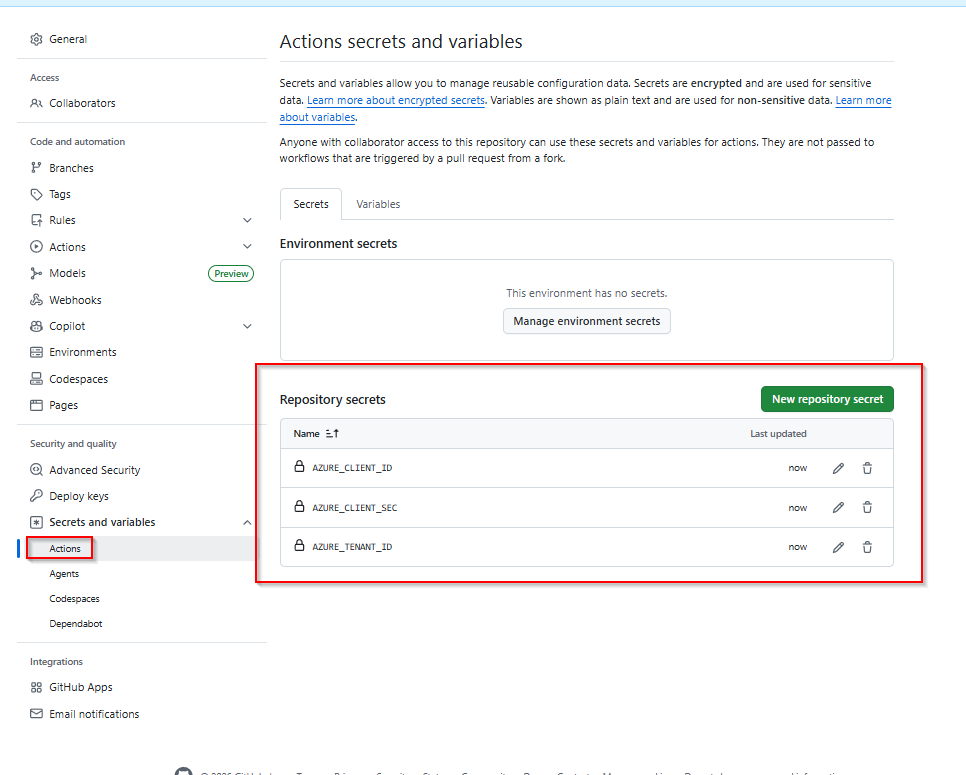Delete the AZURE_CLIENT_SEC secret trash icon
The height and width of the screenshot is (775, 966).
point(867,508)
